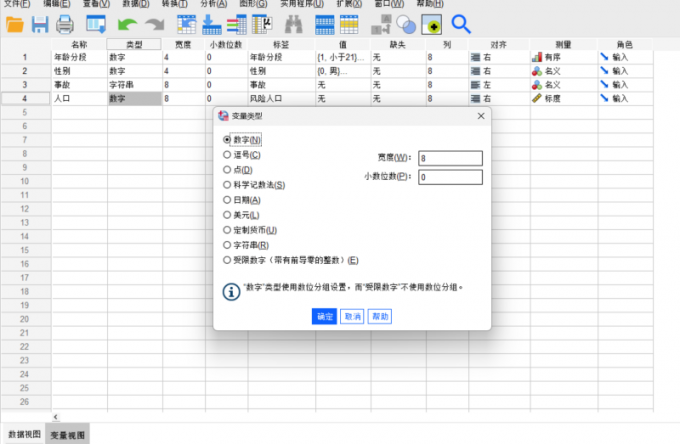Click the variables info icon
Image resolution: width=680 pixels, height=444 pixels.
point(237,24)
